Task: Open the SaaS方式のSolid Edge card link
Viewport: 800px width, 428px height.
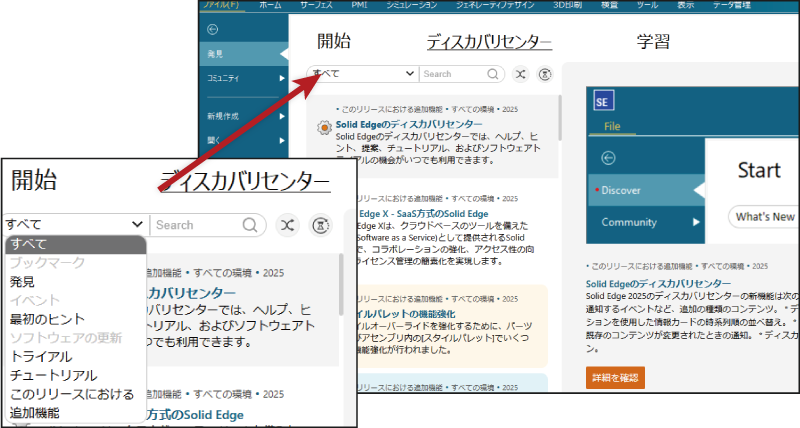Action: pos(423,214)
